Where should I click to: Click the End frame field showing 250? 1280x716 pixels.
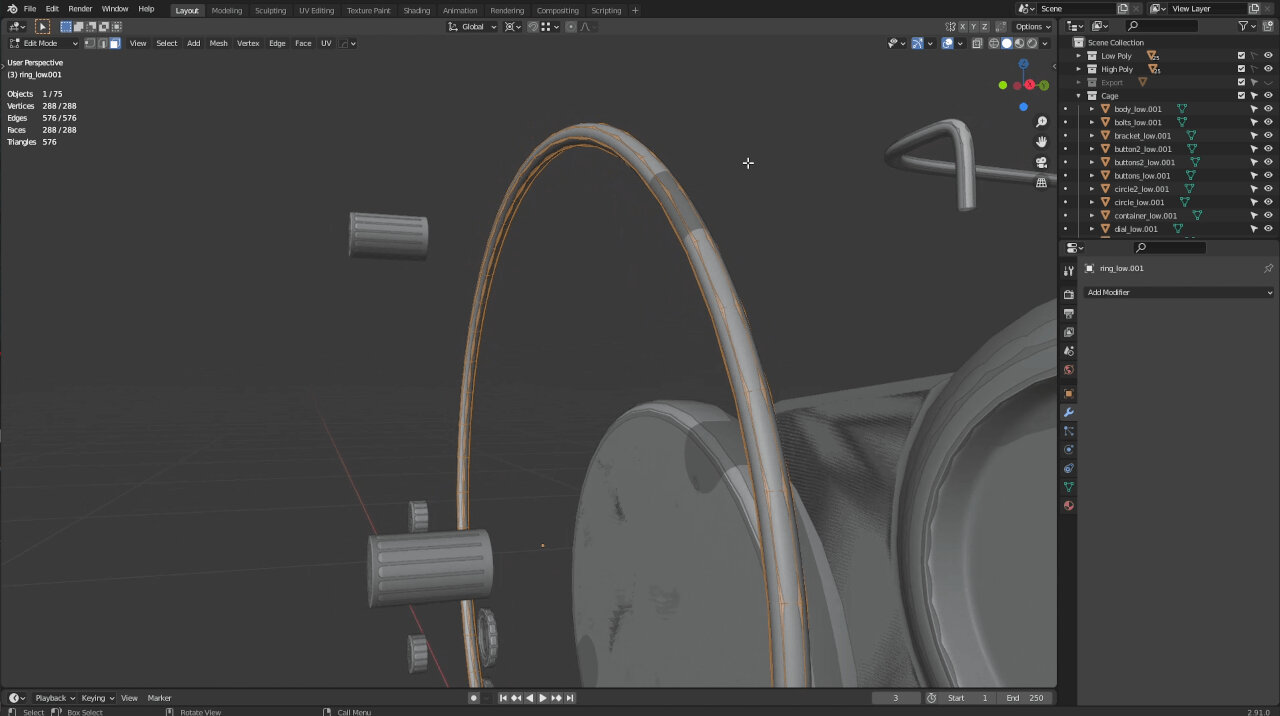1025,698
